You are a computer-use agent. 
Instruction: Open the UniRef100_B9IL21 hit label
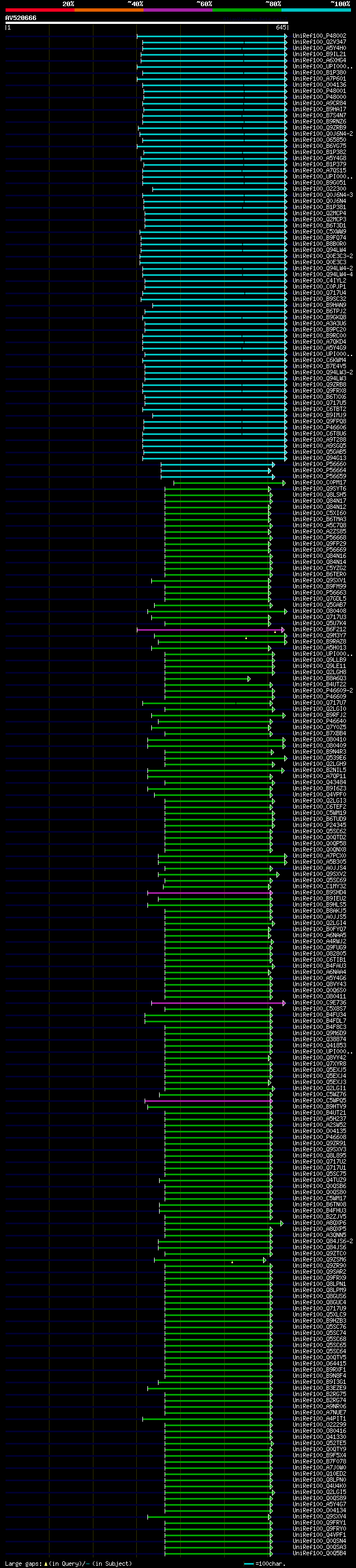coord(319,54)
